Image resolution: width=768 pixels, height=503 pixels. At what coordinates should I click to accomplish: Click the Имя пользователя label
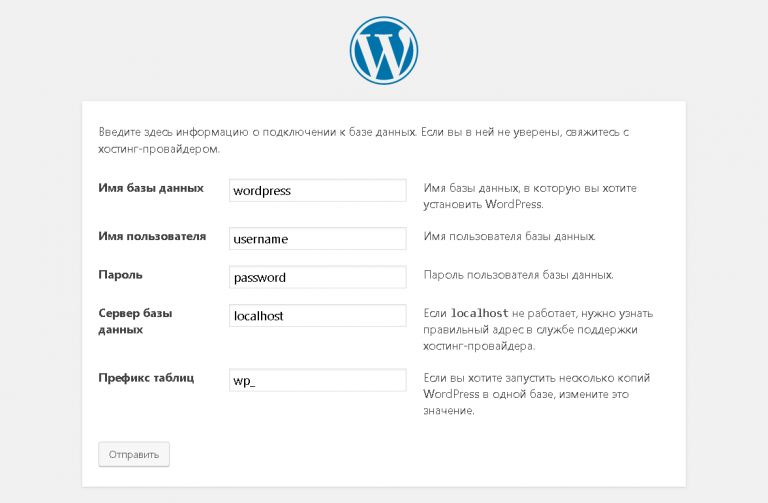click(x=152, y=236)
